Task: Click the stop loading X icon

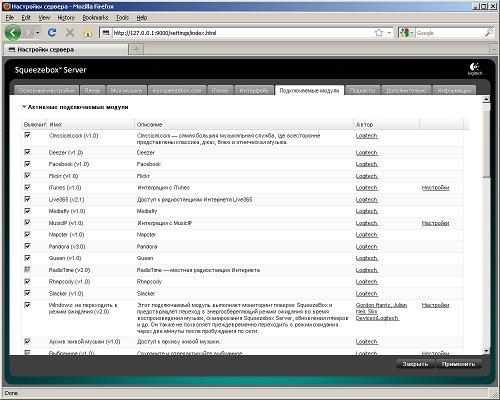Action: [x=70, y=33]
